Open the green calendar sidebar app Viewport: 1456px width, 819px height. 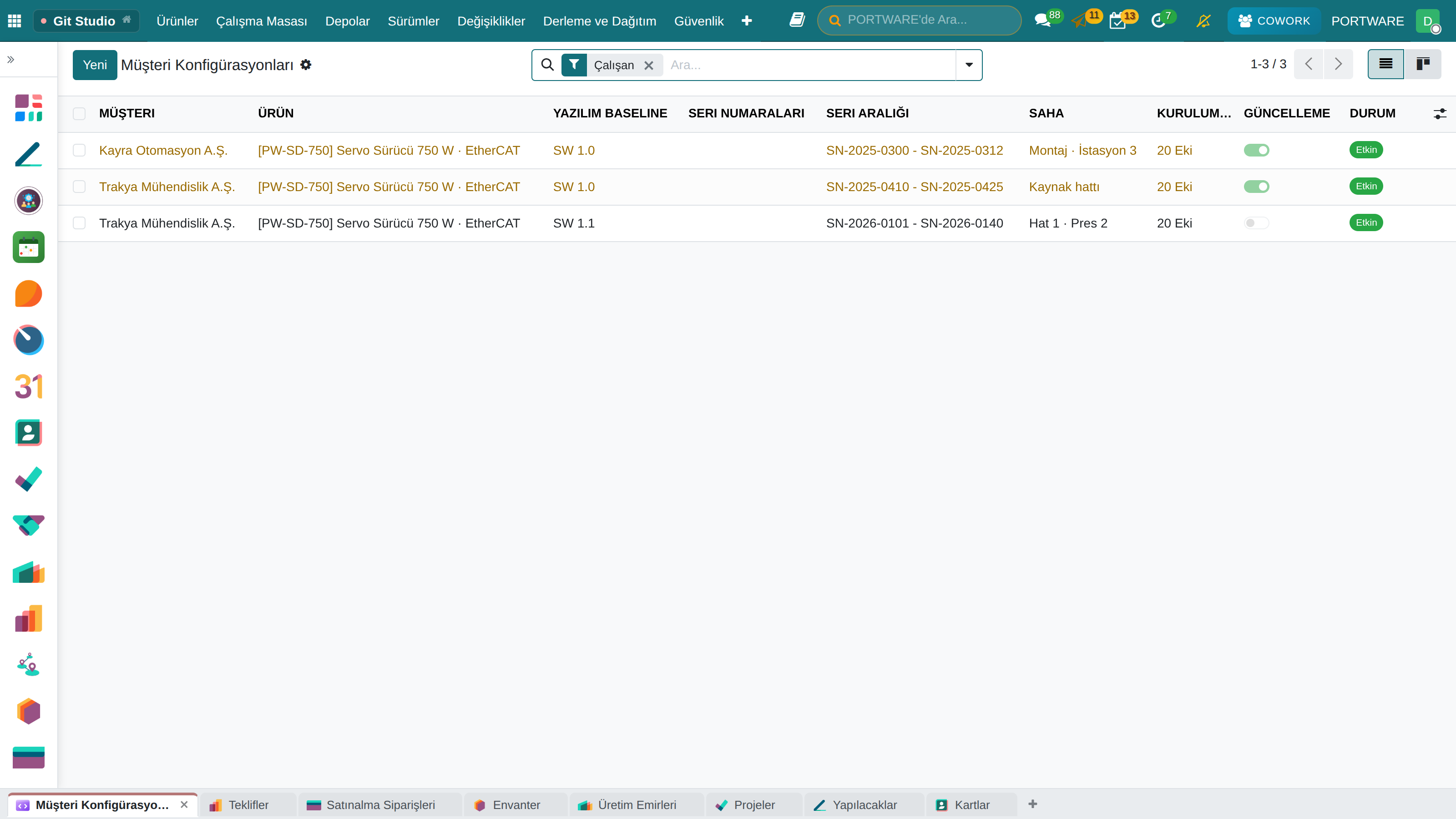point(28,247)
